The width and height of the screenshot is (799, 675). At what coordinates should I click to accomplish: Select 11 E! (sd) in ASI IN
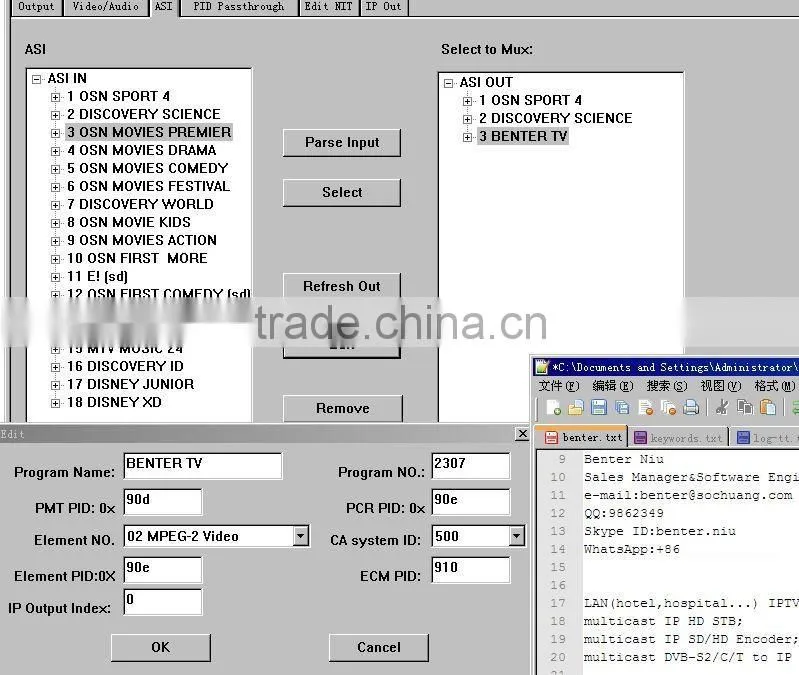pos(97,277)
